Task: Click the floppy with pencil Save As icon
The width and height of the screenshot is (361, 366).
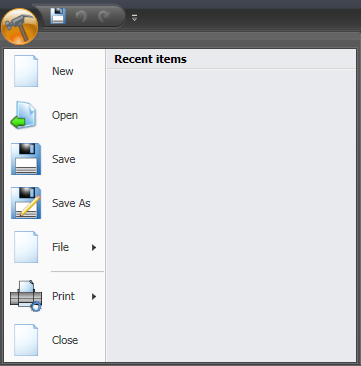Action: (x=26, y=203)
